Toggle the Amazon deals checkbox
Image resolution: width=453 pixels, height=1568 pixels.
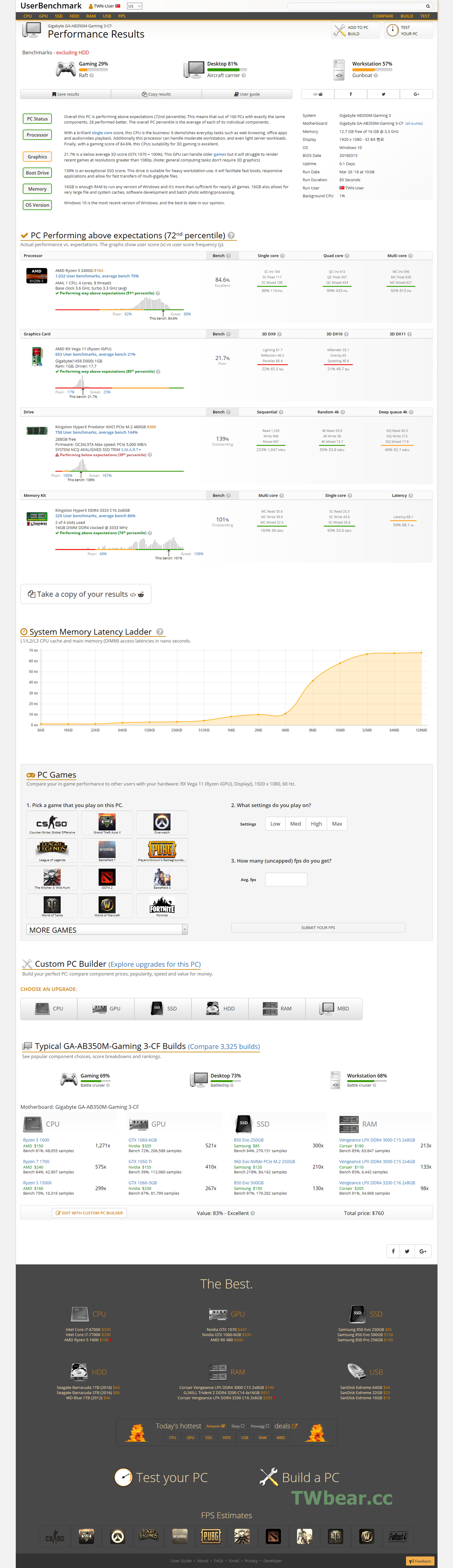click(223, 1426)
